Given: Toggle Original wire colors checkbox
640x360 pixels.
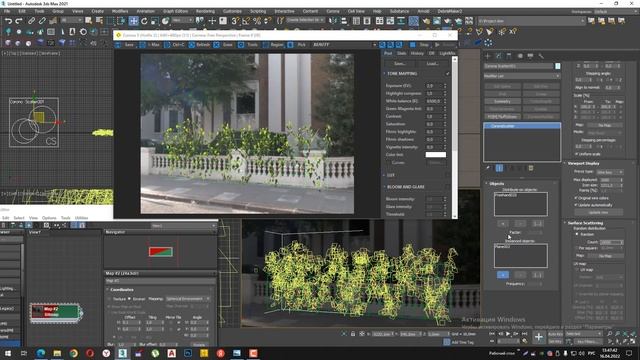Looking at the screenshot, I should (576, 198).
